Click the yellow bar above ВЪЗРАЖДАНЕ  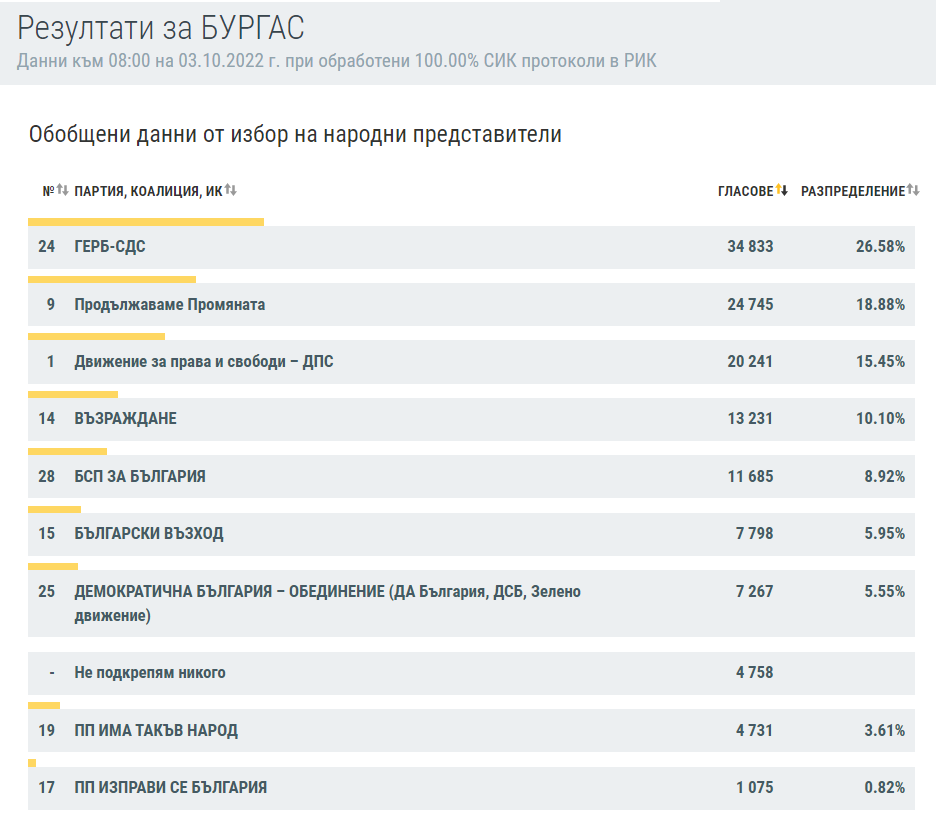pos(73,394)
